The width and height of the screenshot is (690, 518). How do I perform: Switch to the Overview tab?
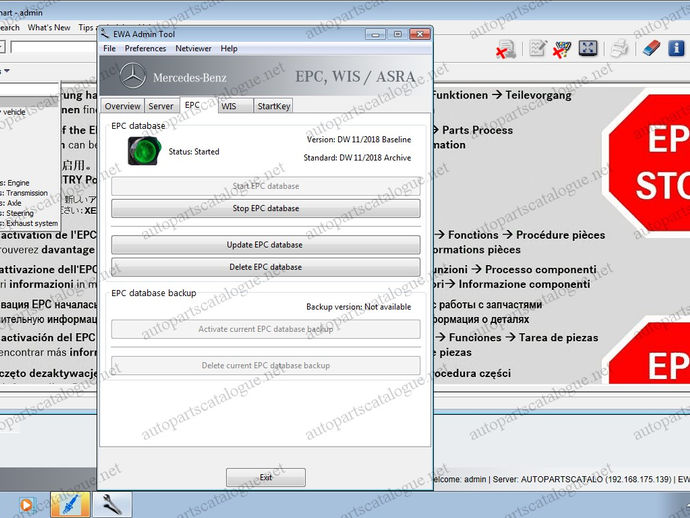pos(123,106)
